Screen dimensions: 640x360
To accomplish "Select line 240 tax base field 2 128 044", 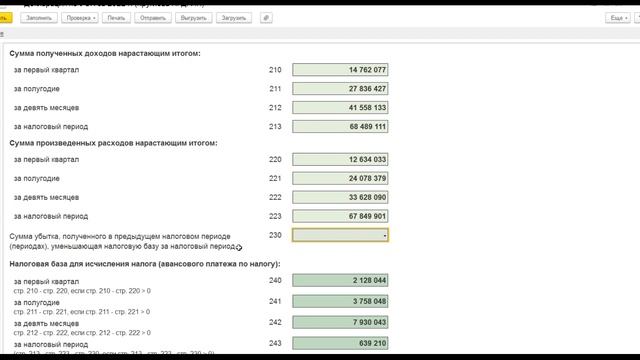I will click(340, 280).
